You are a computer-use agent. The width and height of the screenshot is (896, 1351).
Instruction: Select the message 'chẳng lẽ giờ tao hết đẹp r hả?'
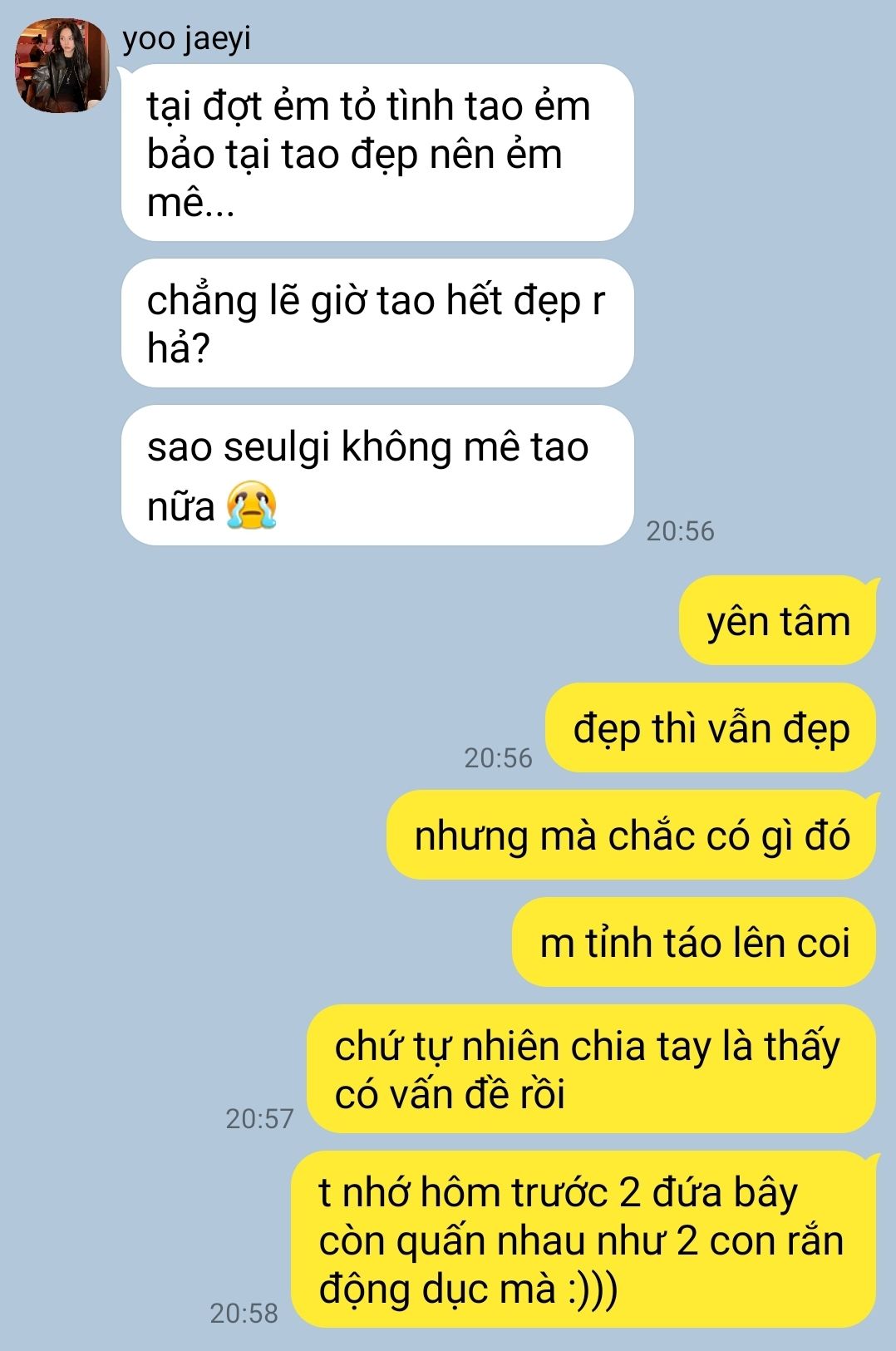click(377, 323)
